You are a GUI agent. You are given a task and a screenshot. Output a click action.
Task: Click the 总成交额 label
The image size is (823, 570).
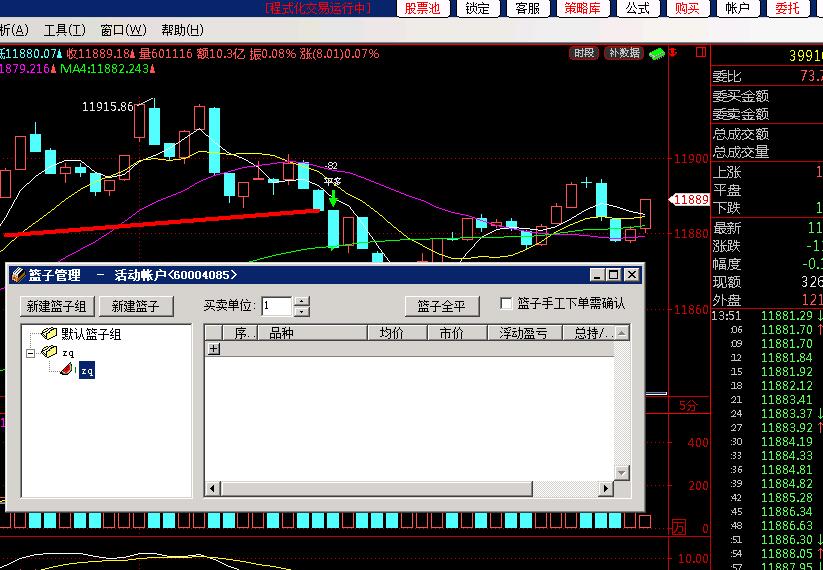[x=741, y=134]
